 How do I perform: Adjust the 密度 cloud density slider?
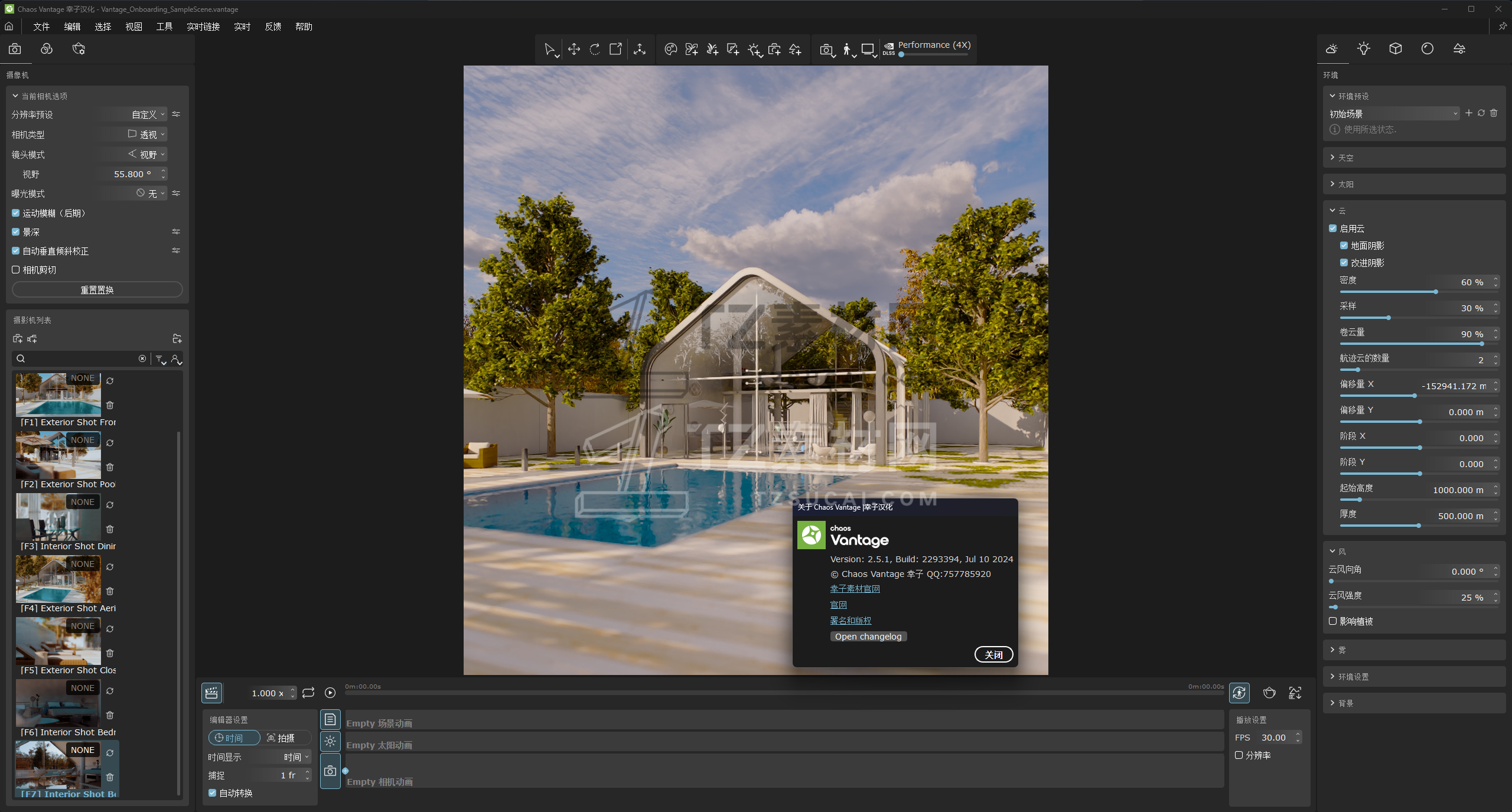pyautogui.click(x=1435, y=292)
